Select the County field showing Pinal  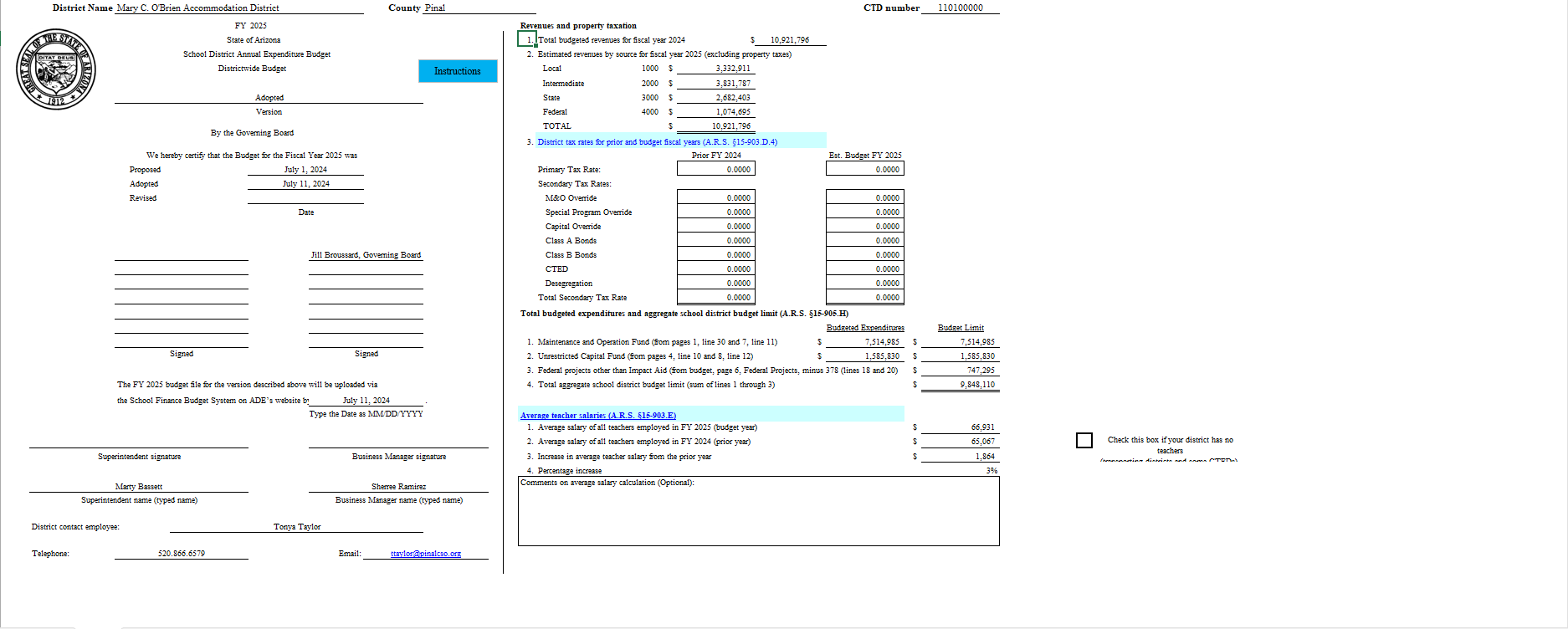[480, 8]
